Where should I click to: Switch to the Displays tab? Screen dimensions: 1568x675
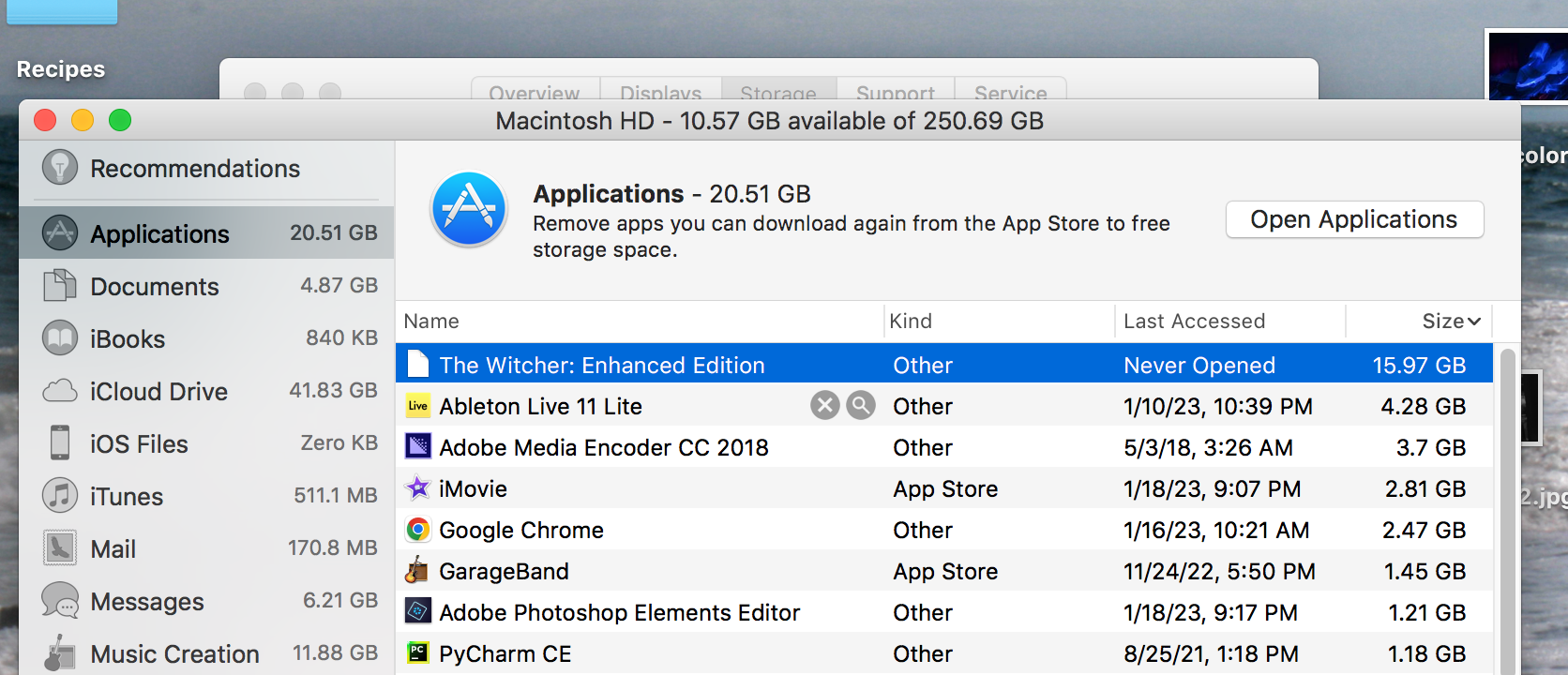(660, 92)
